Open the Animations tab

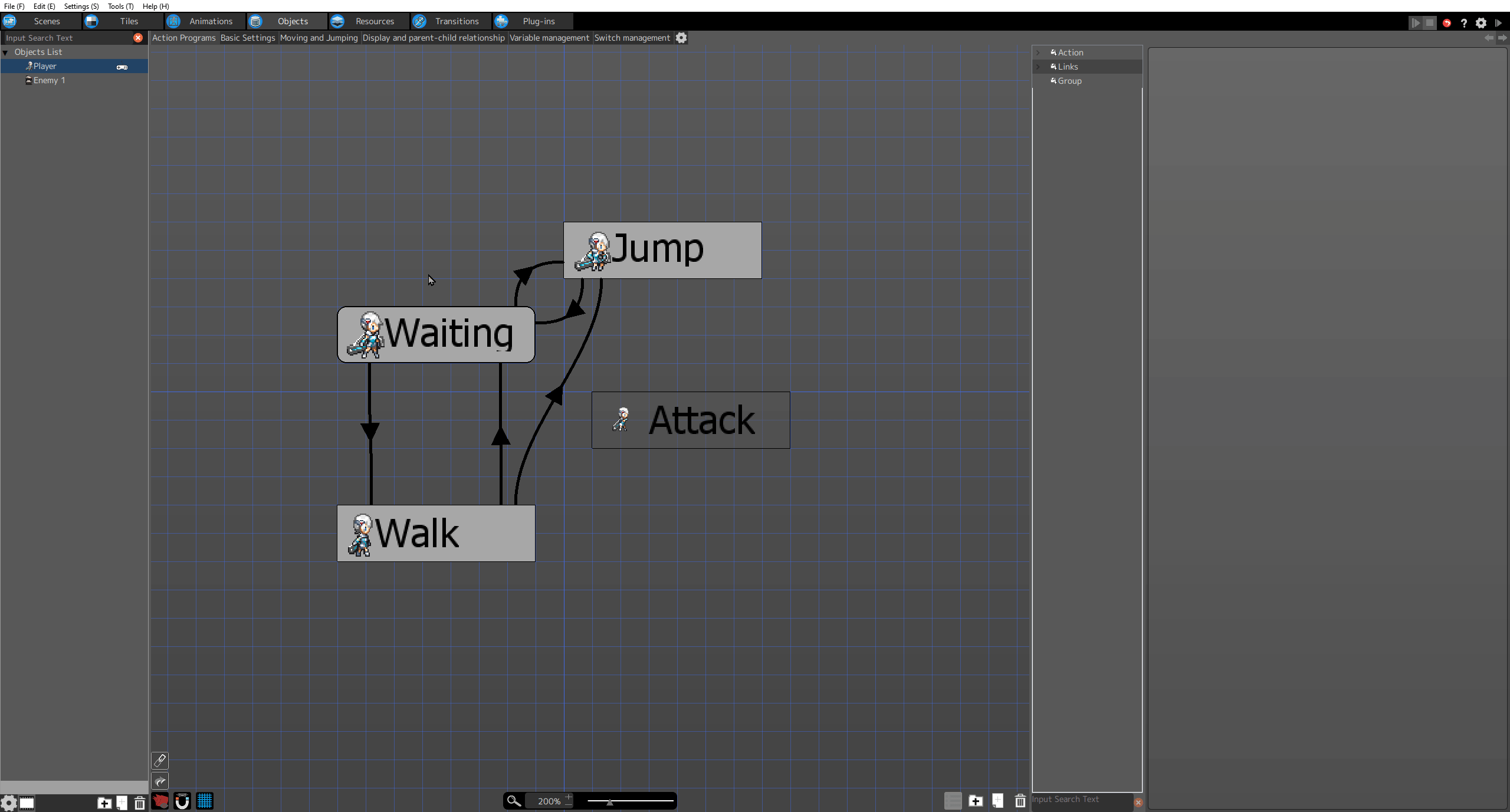[x=211, y=21]
